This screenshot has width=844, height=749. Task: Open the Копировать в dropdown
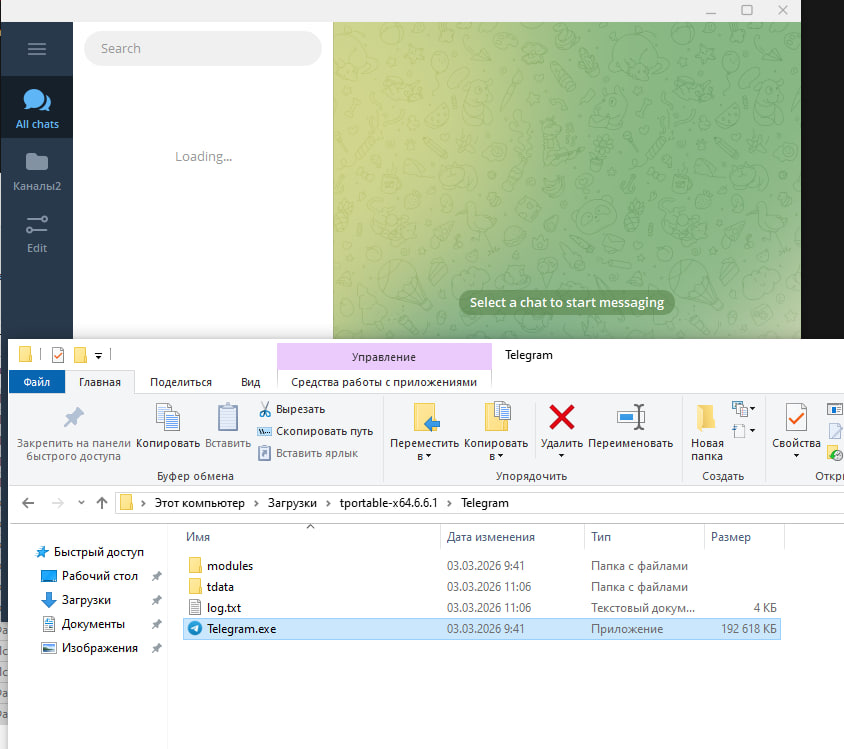click(496, 432)
